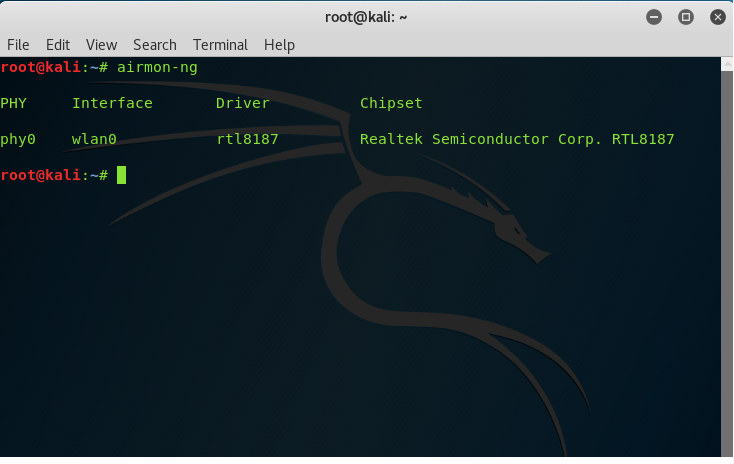Click 'Realtek Semiconductor Corp. RTL8187' chipset text

(517, 139)
